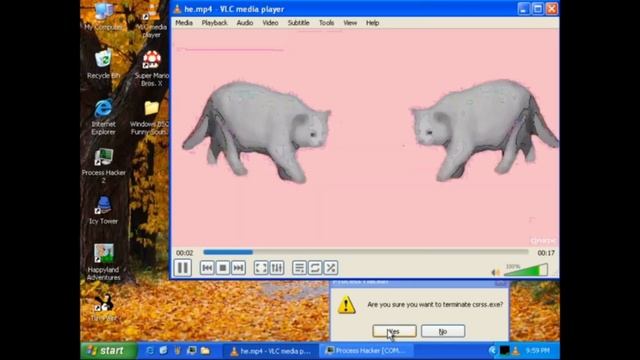Open Windows BSOD Funny Sound folder
Viewport: 640px width, 360px height.
click(x=151, y=118)
